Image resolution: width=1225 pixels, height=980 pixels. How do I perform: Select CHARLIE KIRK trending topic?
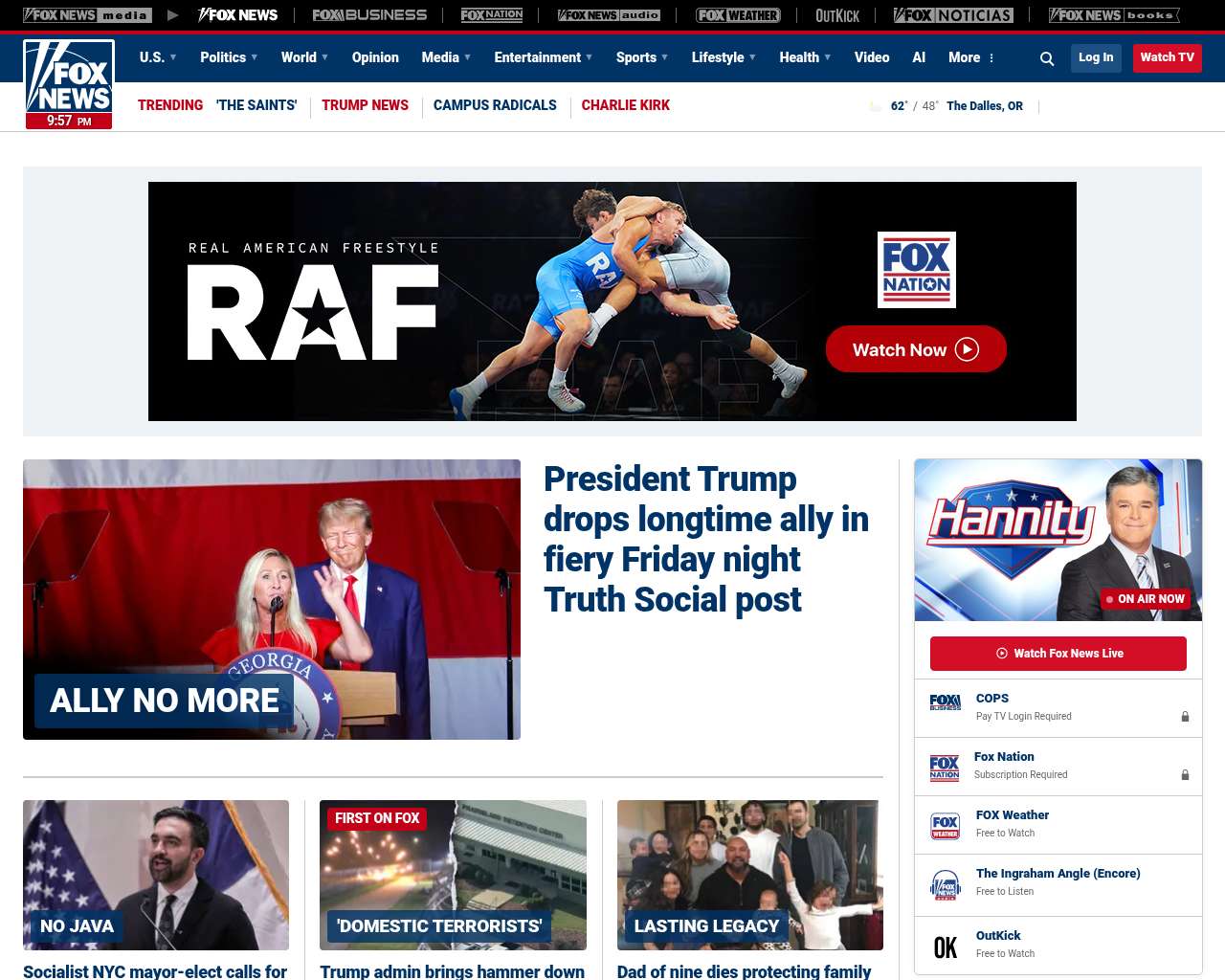click(x=626, y=105)
